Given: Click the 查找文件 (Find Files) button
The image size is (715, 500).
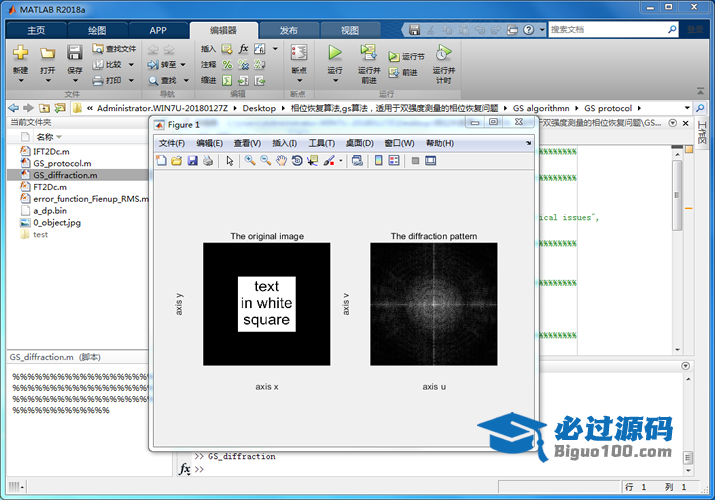Looking at the screenshot, I should pos(113,48).
